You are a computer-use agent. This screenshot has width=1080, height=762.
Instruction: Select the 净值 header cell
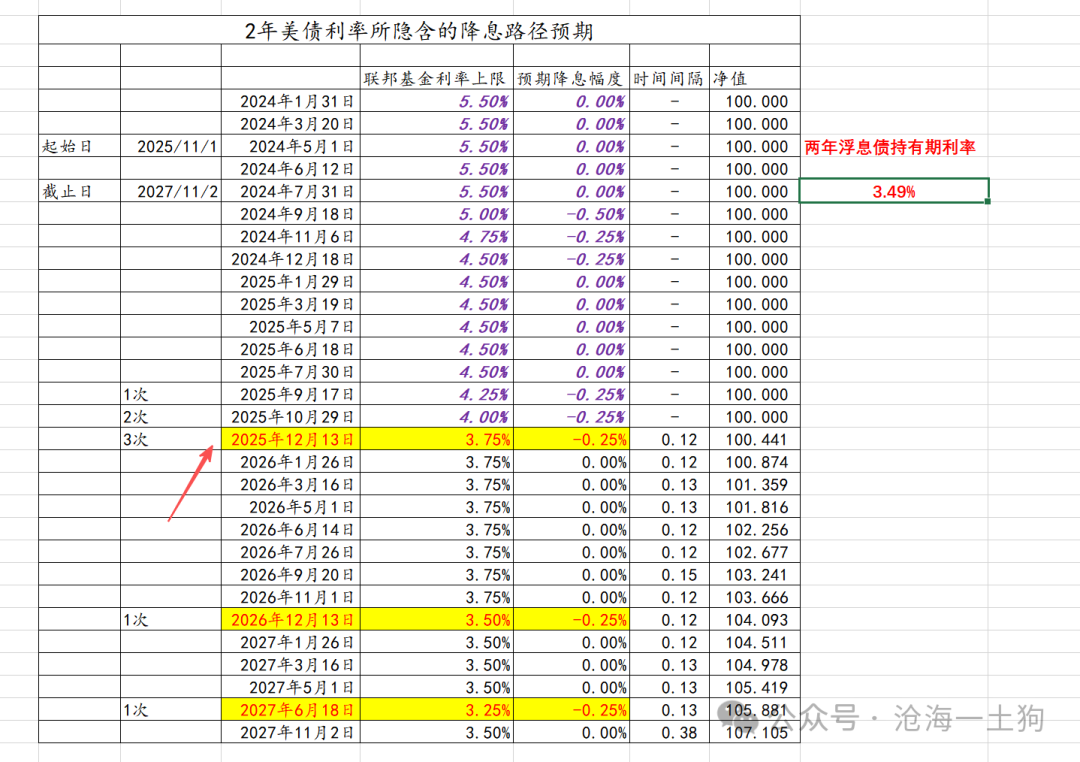point(754,79)
